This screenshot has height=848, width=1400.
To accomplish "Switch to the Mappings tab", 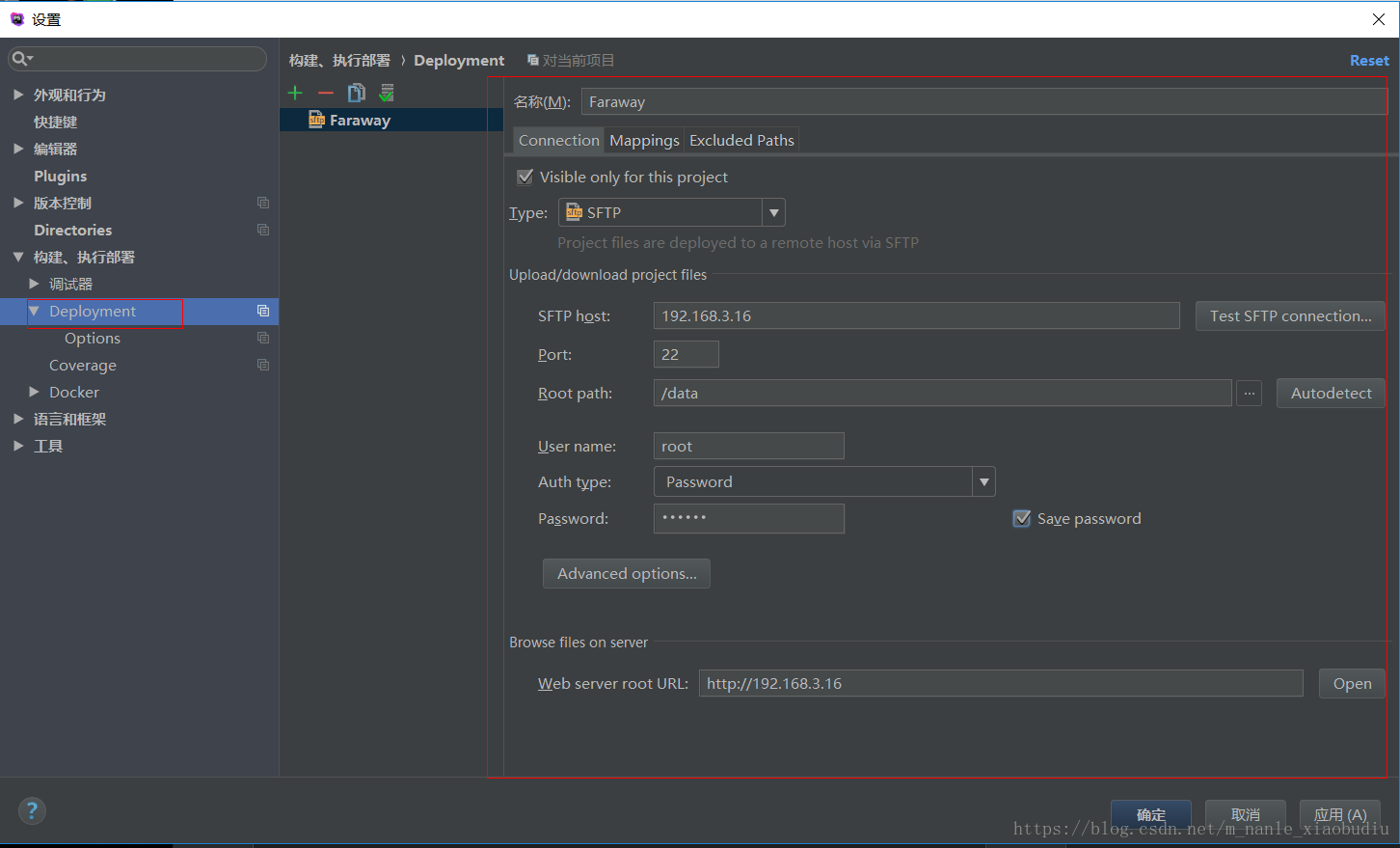I will pos(644,140).
